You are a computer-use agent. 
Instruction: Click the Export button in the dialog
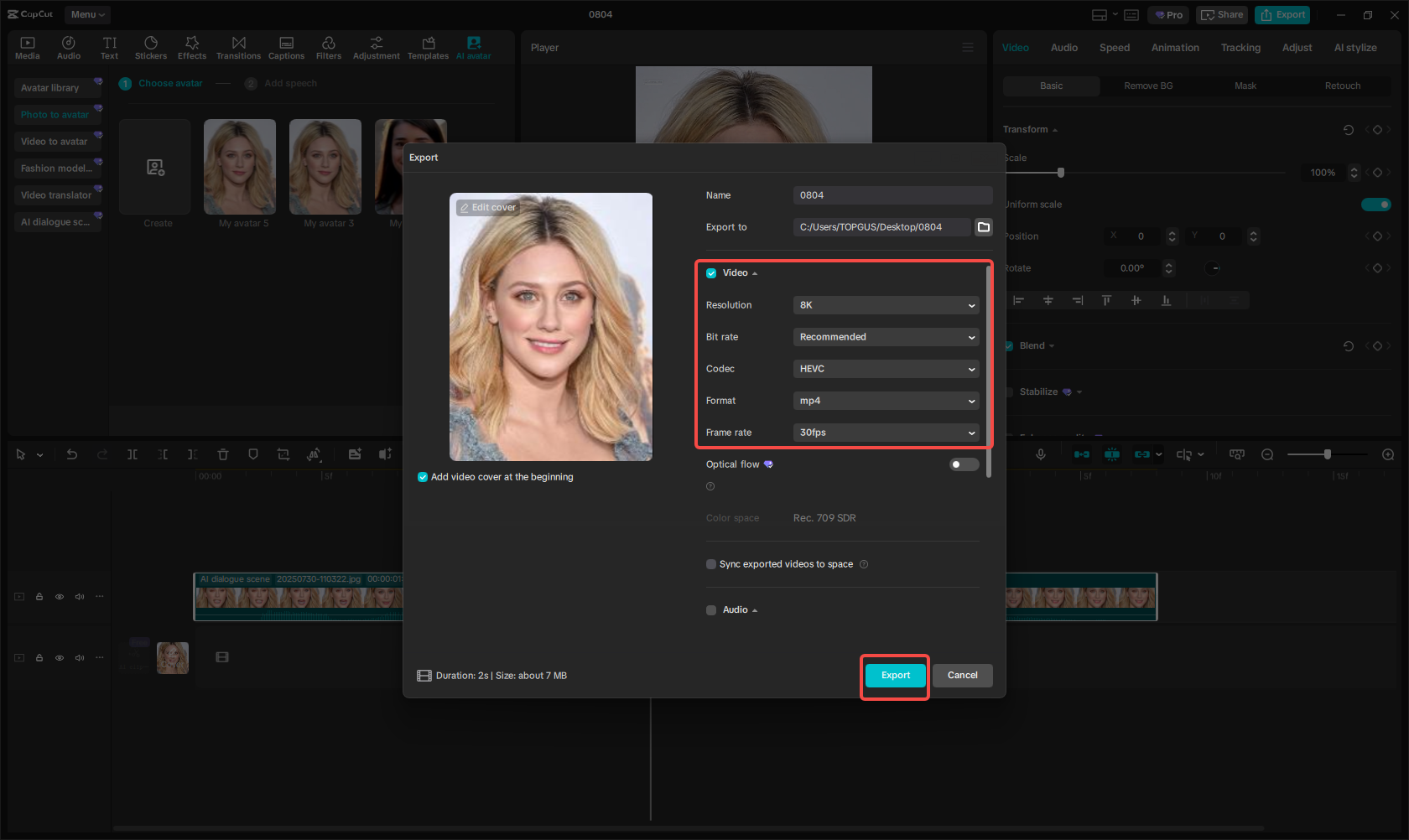[x=895, y=675]
